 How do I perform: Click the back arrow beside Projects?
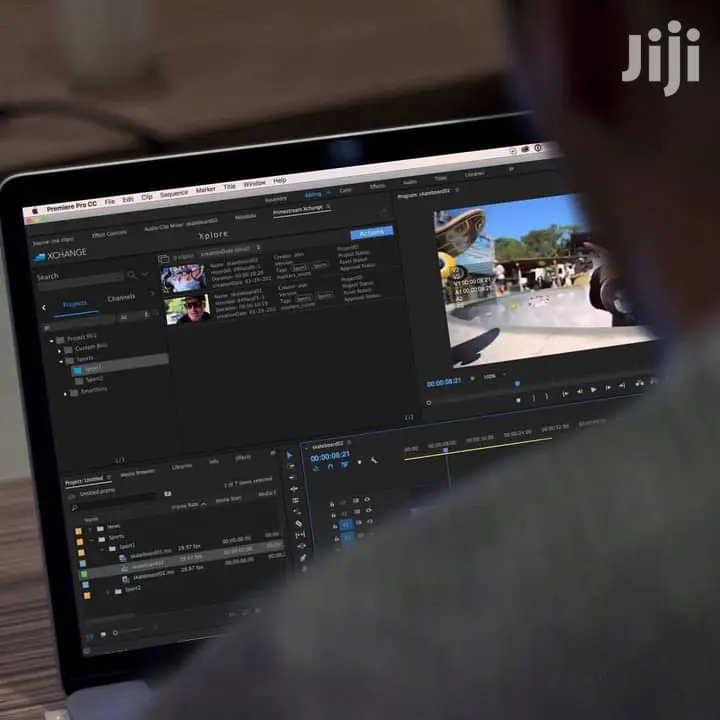[x=44, y=308]
